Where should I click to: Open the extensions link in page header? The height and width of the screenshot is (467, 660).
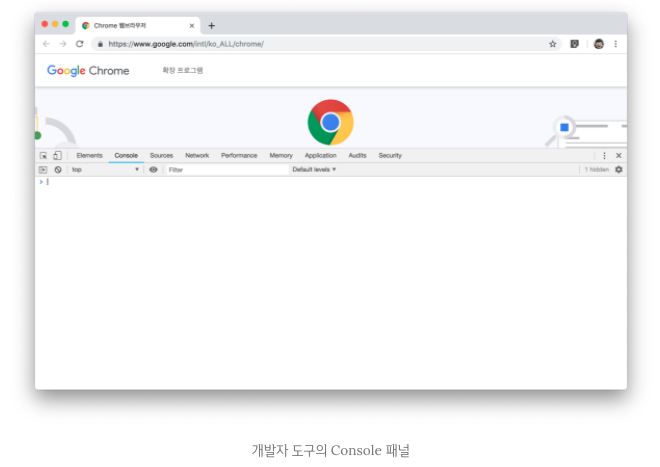183,70
